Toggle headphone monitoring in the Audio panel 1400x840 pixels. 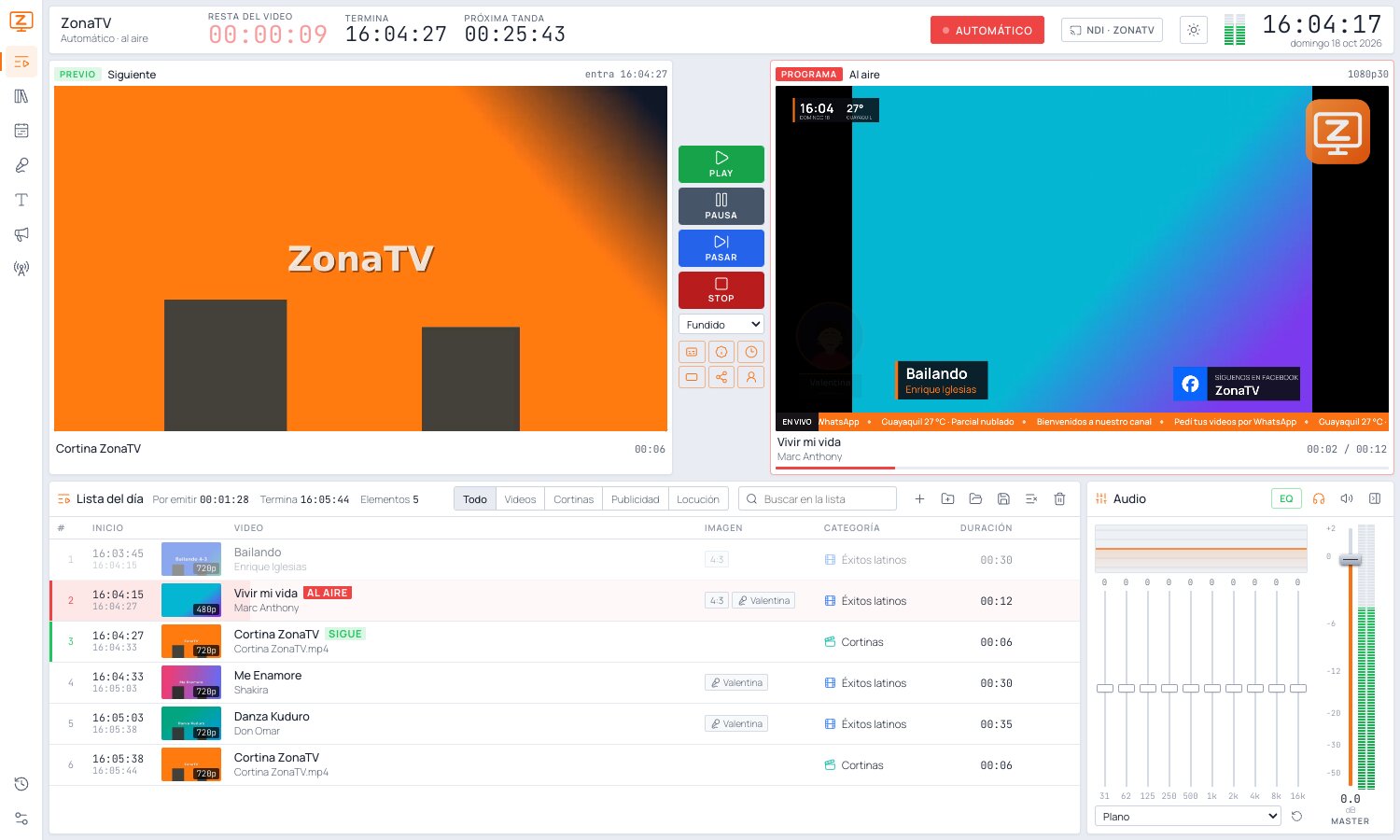coord(1319,498)
